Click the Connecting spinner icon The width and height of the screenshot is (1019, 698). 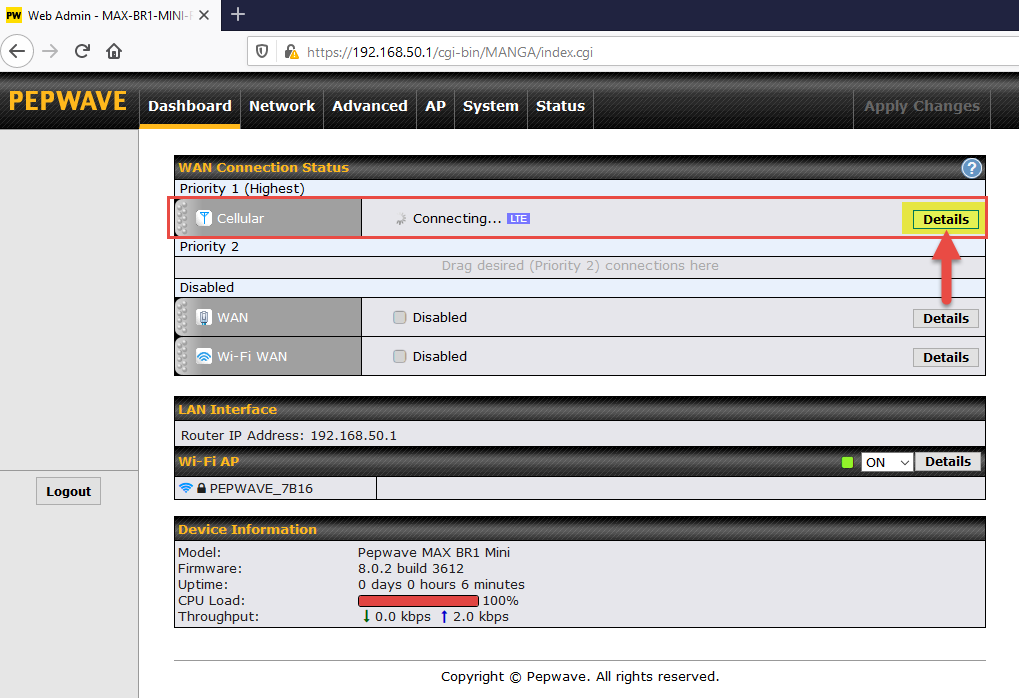[x=401, y=219]
